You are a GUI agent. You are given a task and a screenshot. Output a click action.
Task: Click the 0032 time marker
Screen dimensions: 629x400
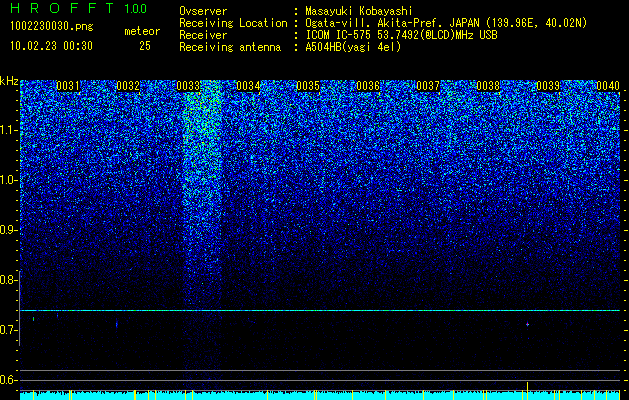click(128, 86)
